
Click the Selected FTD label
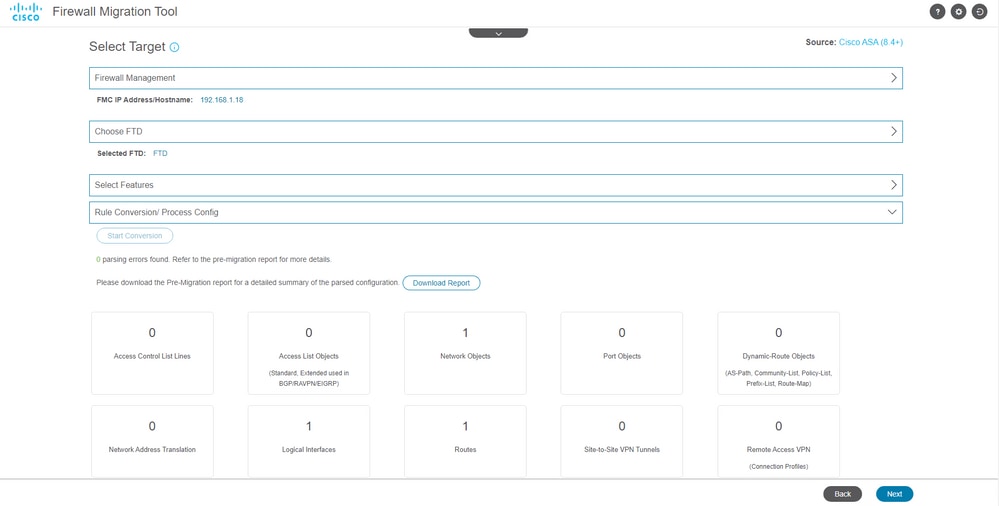(121, 154)
